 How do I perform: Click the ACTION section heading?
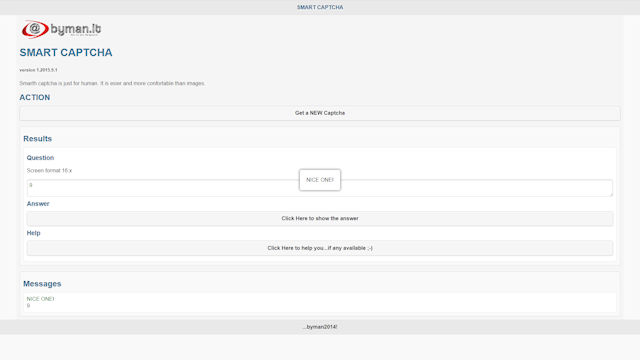click(x=35, y=98)
